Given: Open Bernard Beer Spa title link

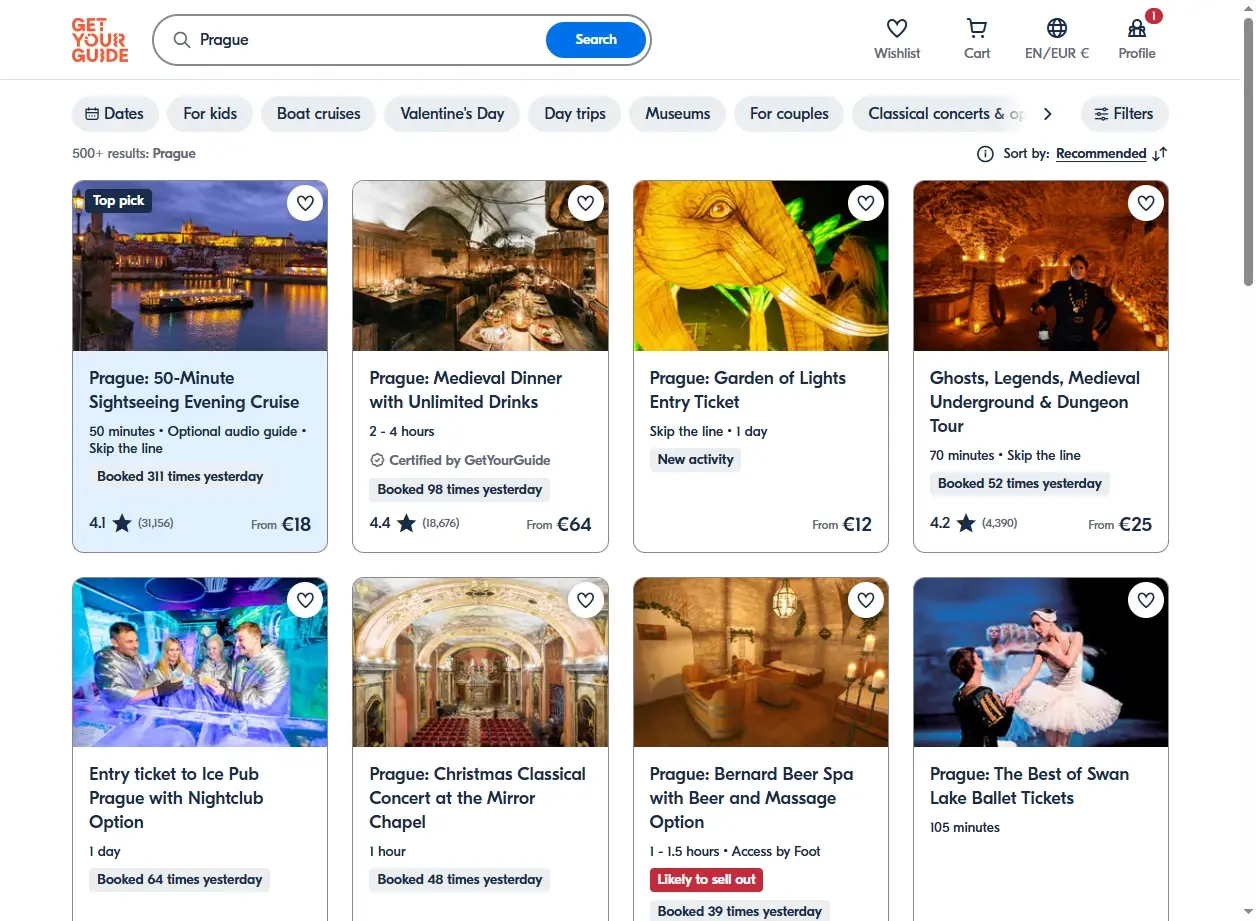Looking at the screenshot, I should [751, 798].
